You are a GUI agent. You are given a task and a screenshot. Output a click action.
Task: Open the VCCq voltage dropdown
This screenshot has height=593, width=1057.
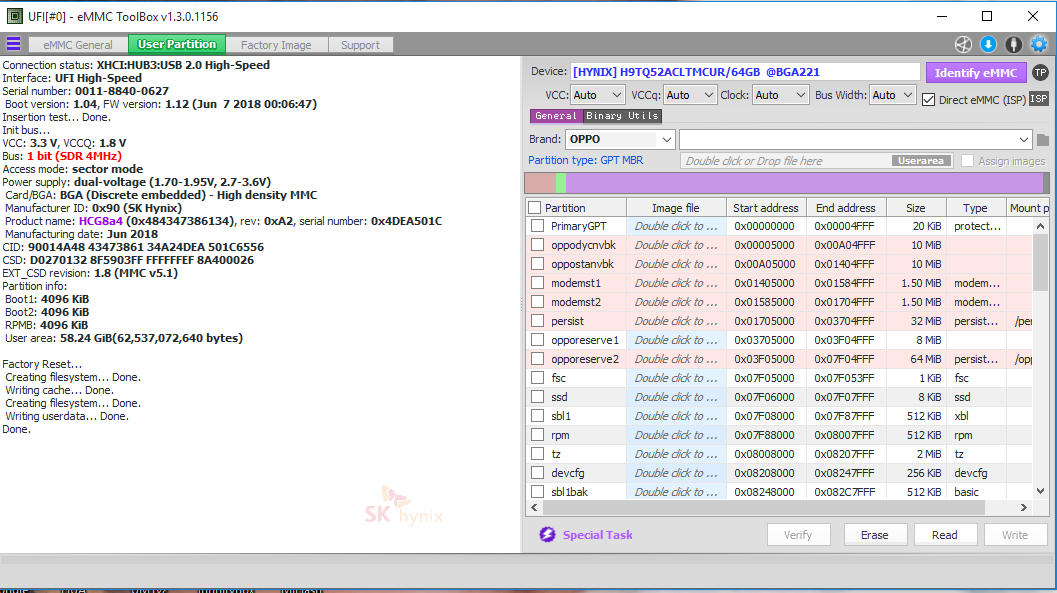[689, 95]
